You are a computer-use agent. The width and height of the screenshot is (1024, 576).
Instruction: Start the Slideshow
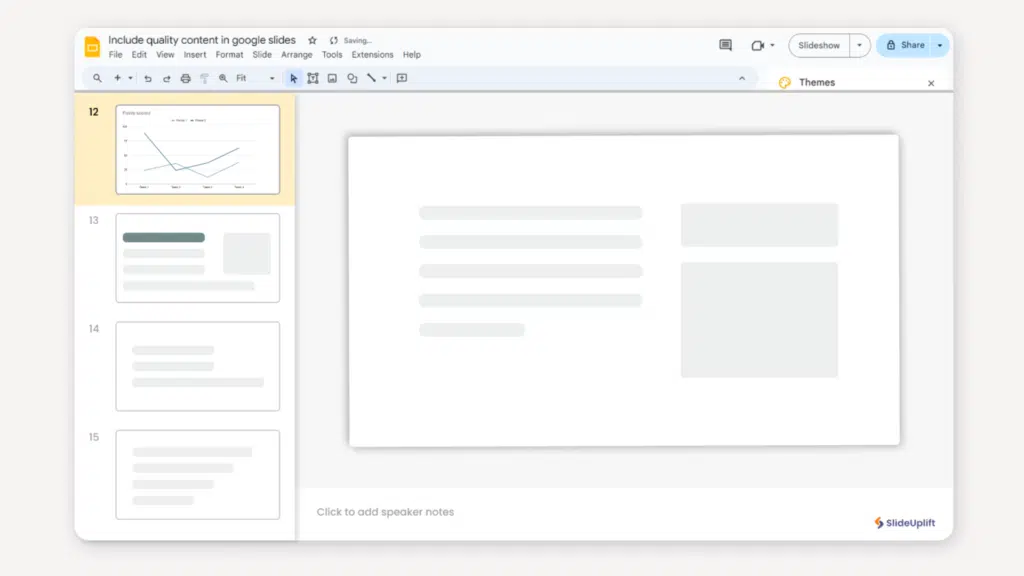click(819, 45)
